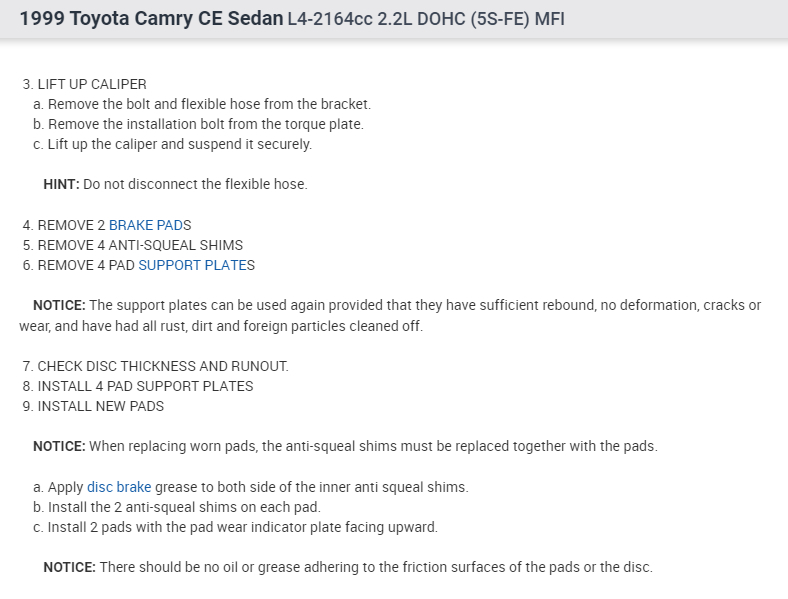
Task: Click the HINT about the flexible hose
Action: click(175, 184)
